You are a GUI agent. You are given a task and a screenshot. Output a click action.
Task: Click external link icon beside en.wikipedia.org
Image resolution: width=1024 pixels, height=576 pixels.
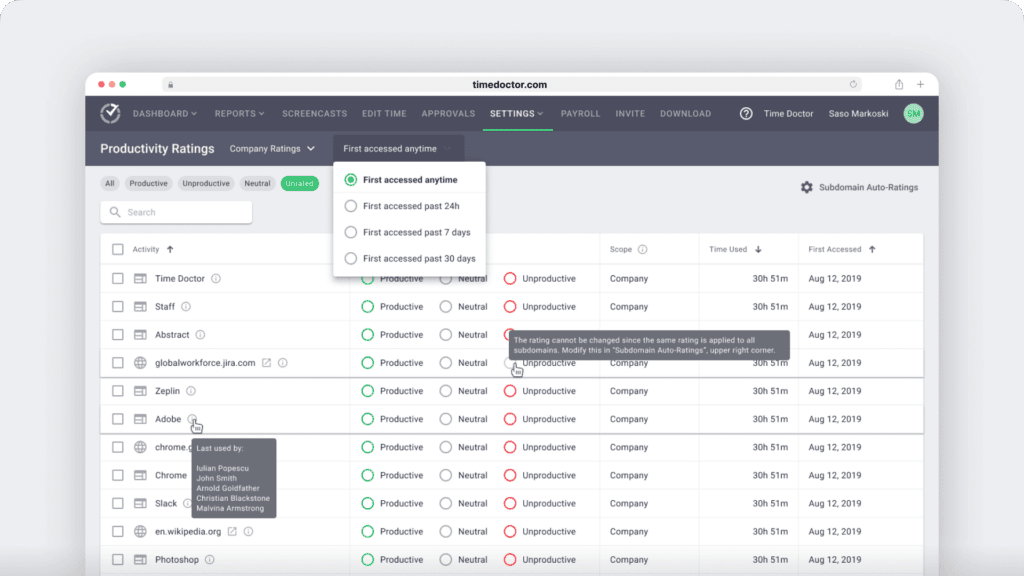pyautogui.click(x=233, y=532)
